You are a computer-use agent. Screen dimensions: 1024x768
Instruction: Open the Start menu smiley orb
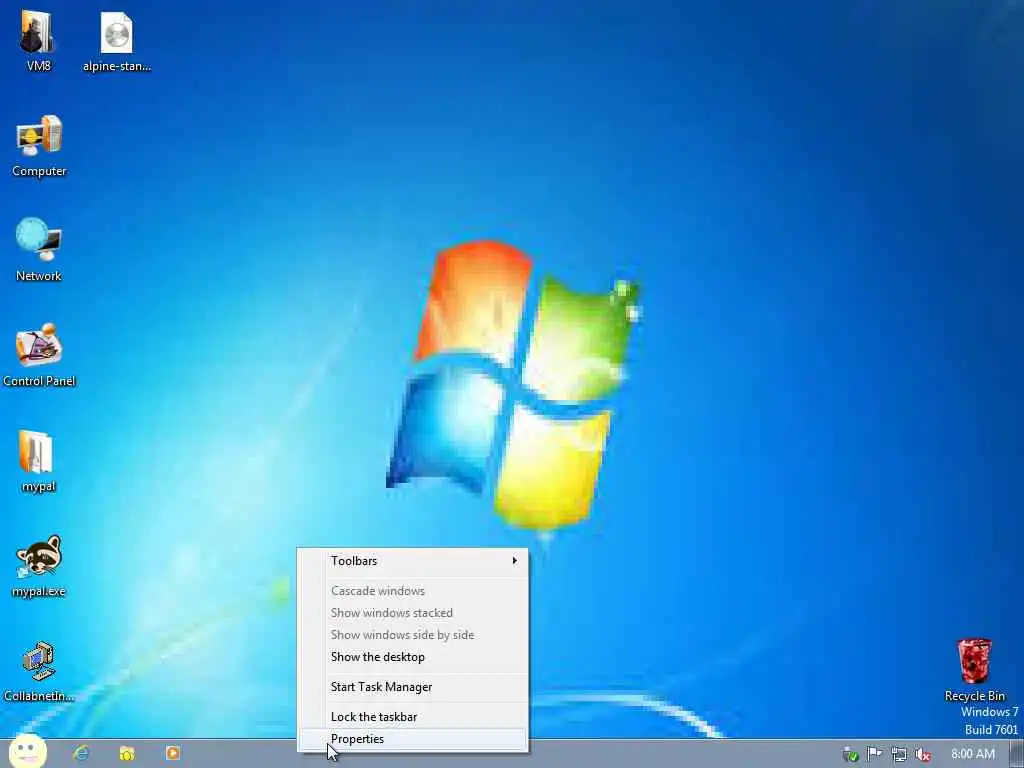(27, 752)
